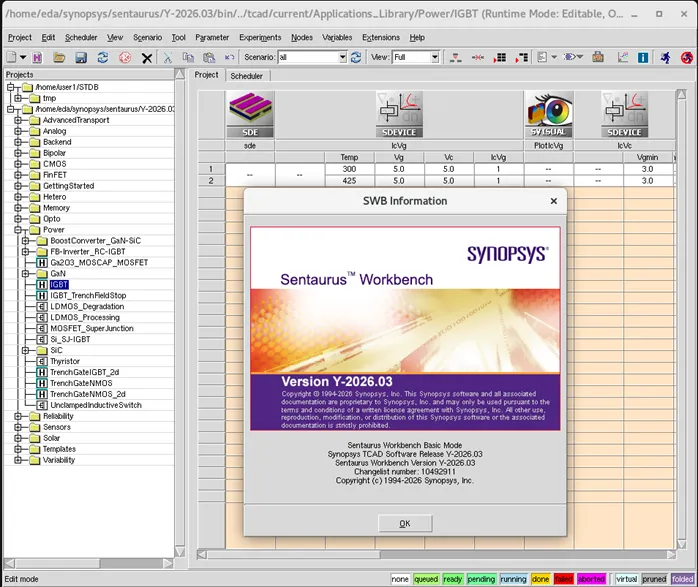Open the Scenario combo box dropdown
This screenshot has height=587, width=698.
(x=342, y=57)
